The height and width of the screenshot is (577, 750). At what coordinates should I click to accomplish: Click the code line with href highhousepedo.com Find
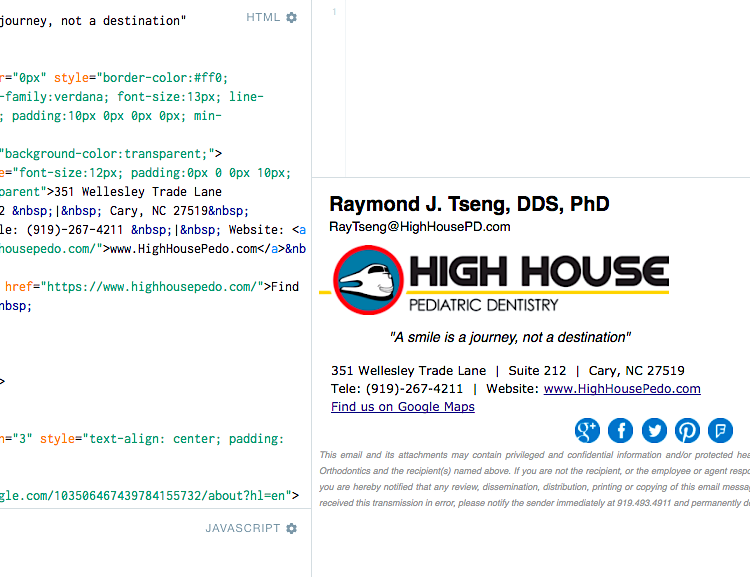tap(152, 287)
